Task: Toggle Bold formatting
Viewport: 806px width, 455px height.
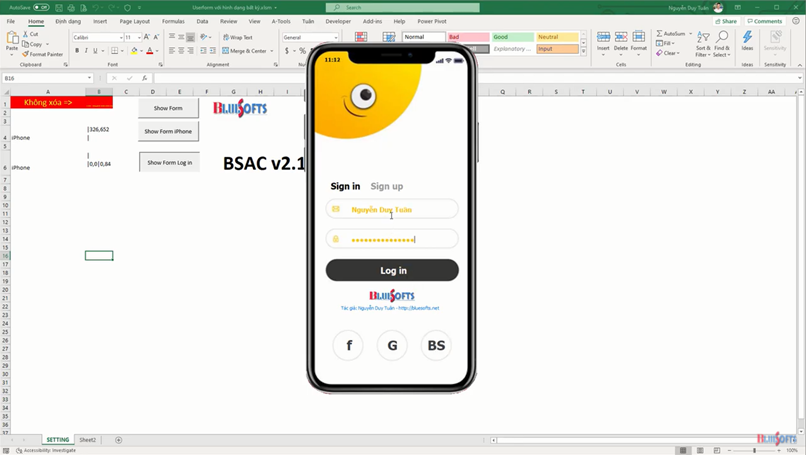Action: coord(77,50)
